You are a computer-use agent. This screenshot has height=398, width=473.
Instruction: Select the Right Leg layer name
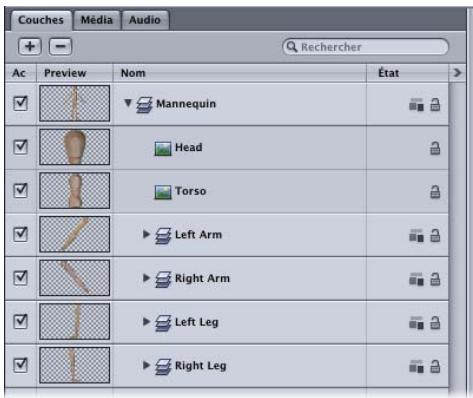pyautogui.click(x=201, y=366)
